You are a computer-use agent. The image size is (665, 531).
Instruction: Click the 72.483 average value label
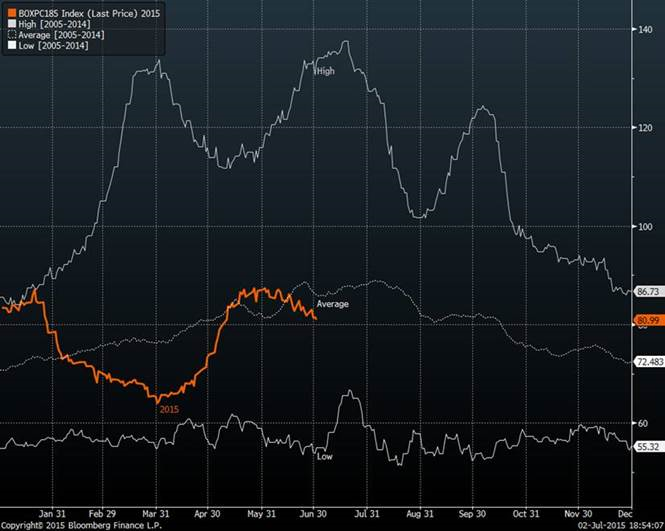(x=649, y=362)
